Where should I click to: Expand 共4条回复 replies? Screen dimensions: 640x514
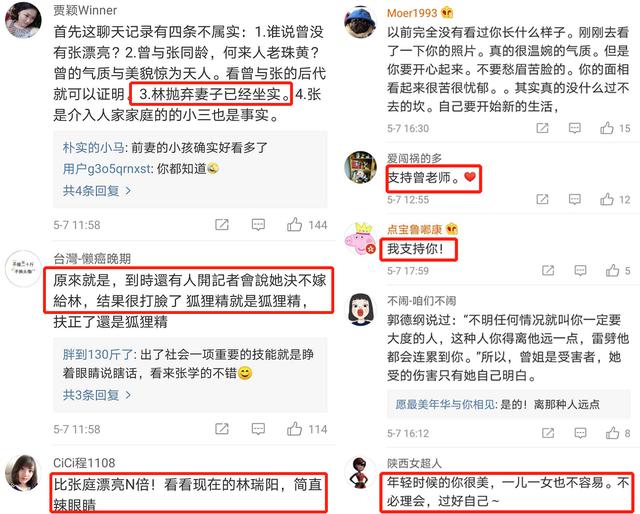(97, 191)
